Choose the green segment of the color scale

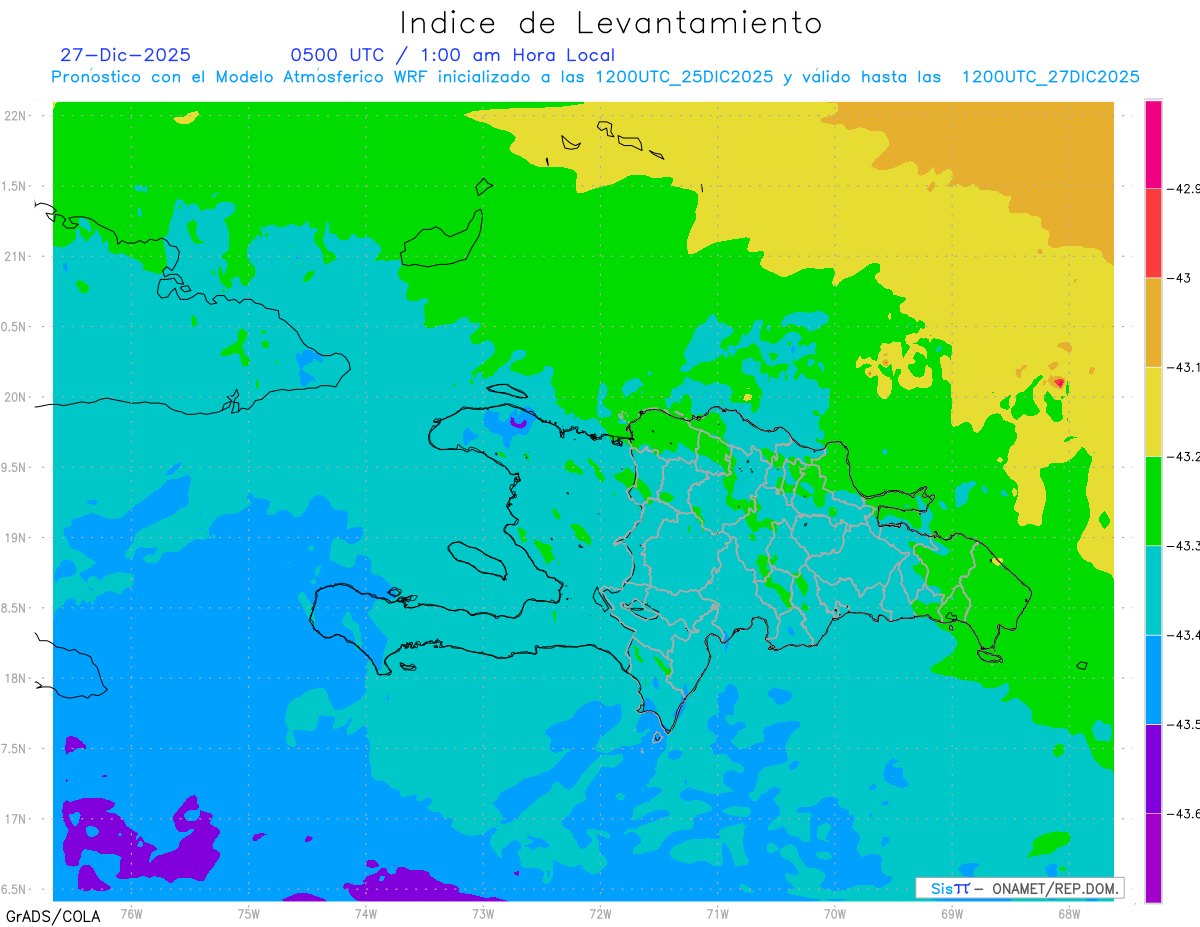click(1153, 500)
